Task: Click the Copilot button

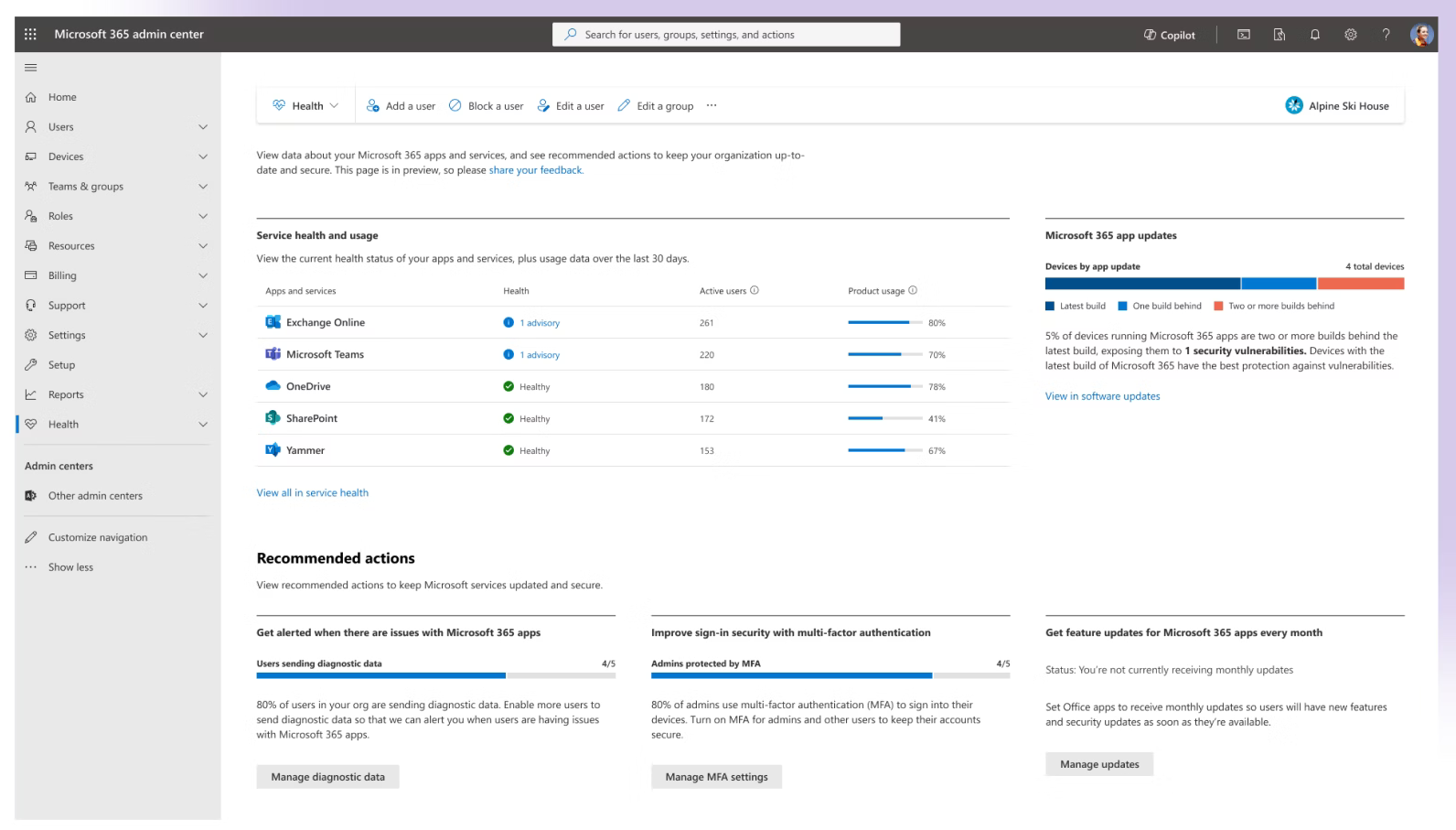Action: click(1169, 35)
